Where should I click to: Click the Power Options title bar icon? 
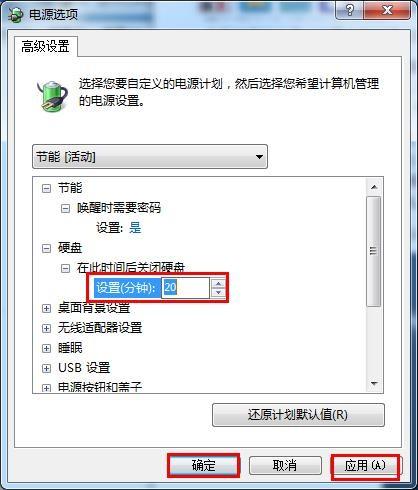click(16, 14)
